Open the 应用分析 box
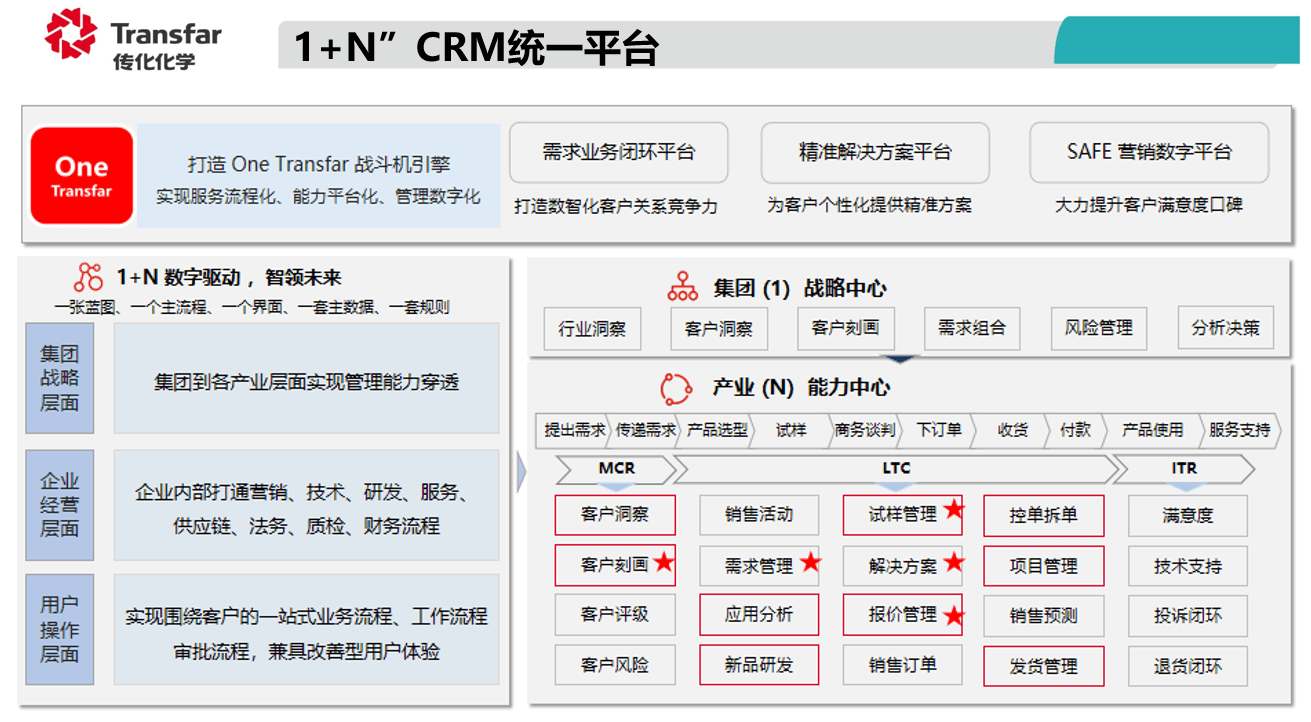 759,615
